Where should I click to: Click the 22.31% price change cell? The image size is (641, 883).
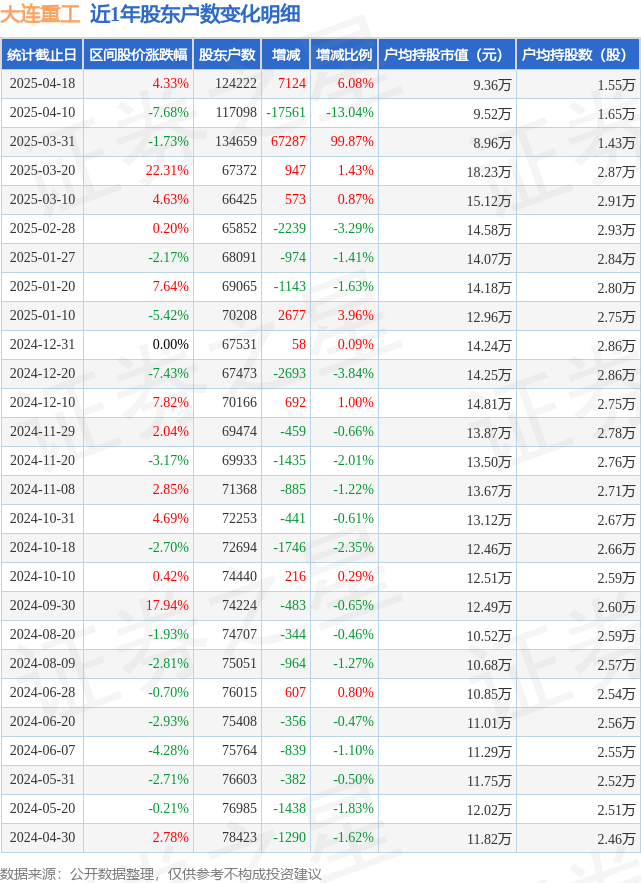pyautogui.click(x=167, y=171)
